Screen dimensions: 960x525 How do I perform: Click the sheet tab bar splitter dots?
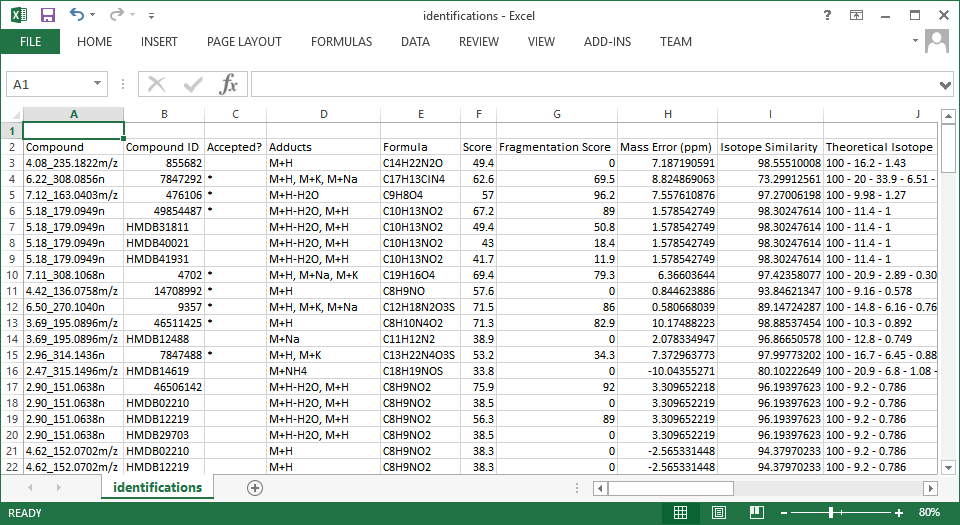point(577,488)
